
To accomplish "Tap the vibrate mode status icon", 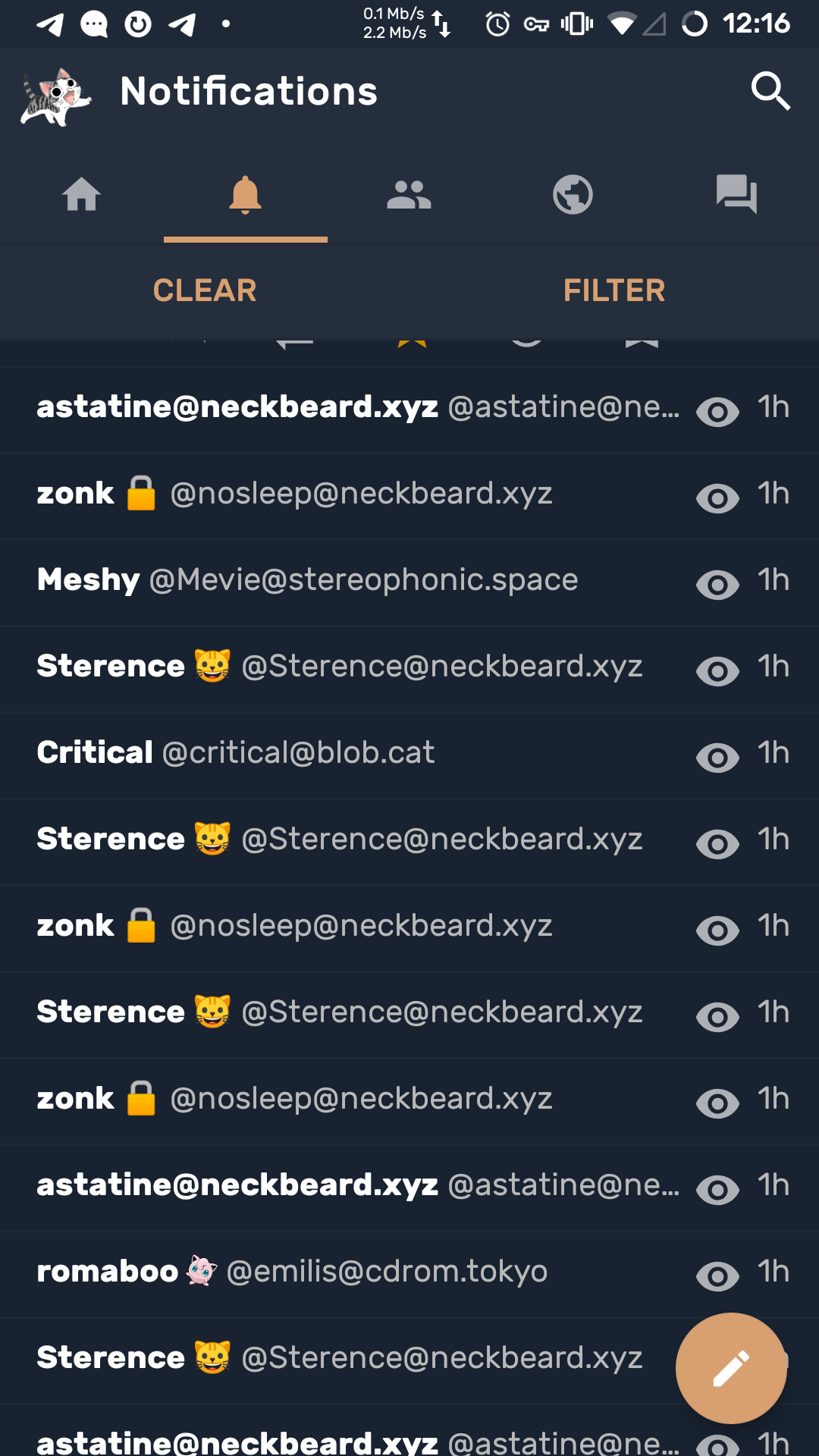I will click(577, 24).
